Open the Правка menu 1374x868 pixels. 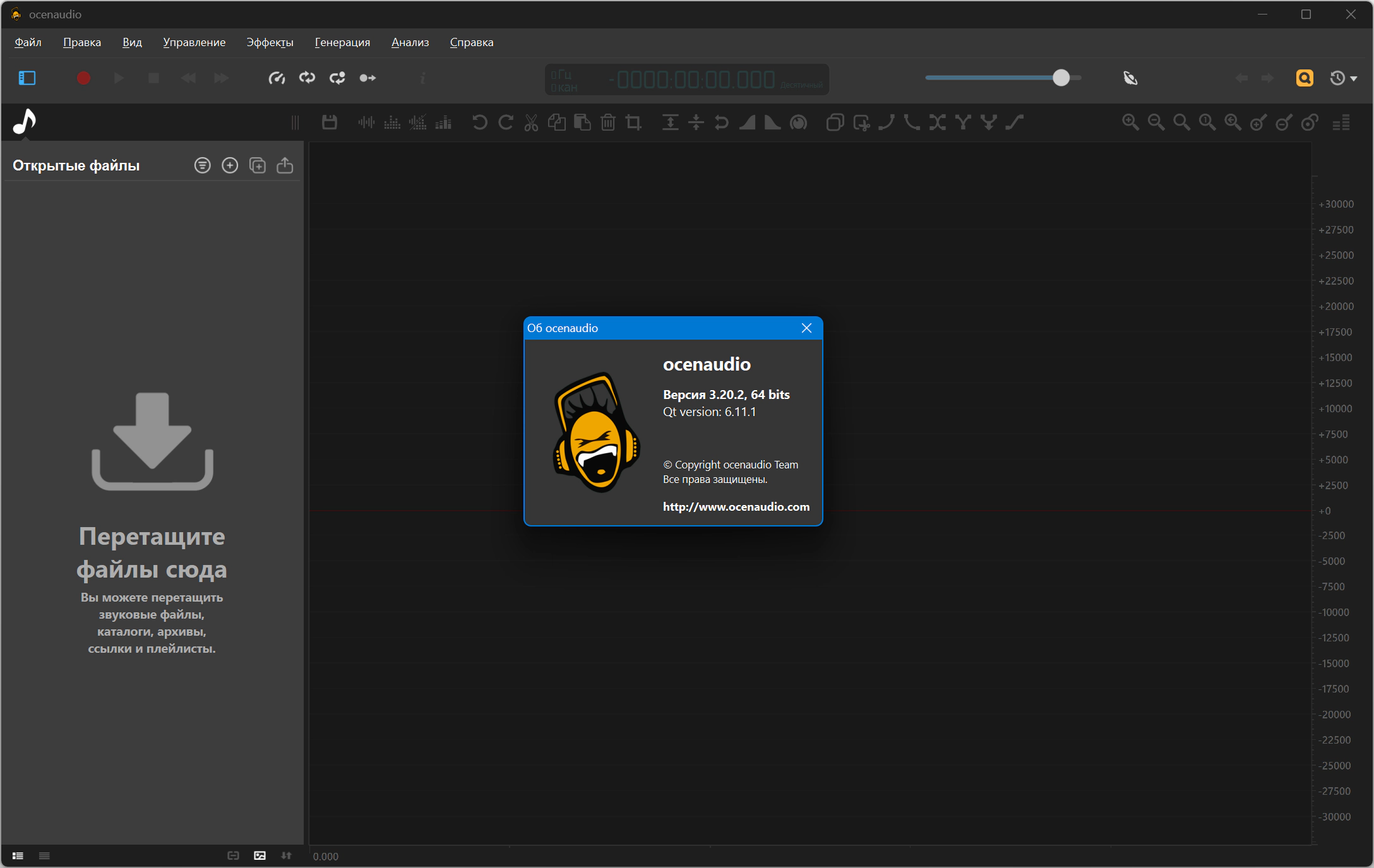point(82,42)
